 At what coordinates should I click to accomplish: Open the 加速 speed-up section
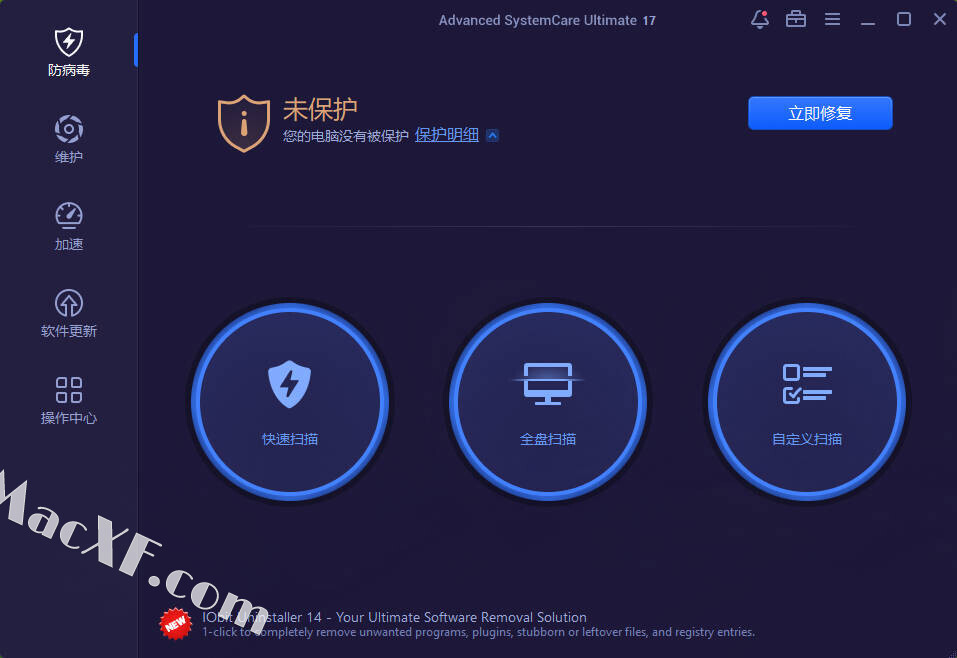(x=68, y=226)
